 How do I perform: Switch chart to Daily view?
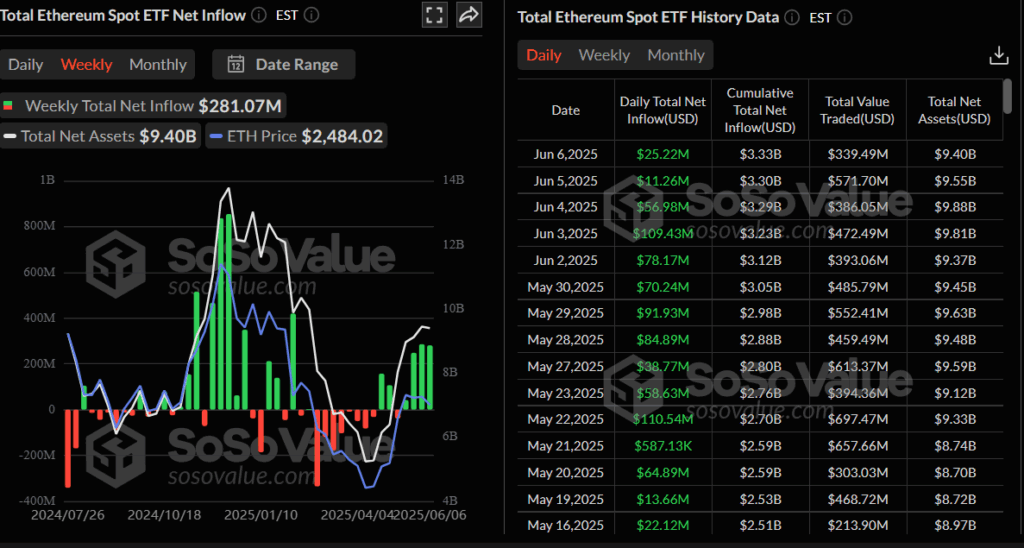pos(26,65)
